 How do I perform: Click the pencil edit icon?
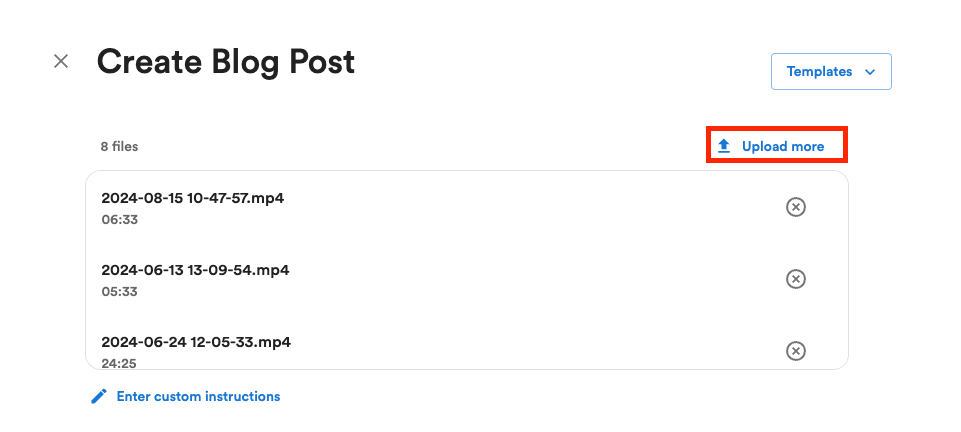coord(98,397)
